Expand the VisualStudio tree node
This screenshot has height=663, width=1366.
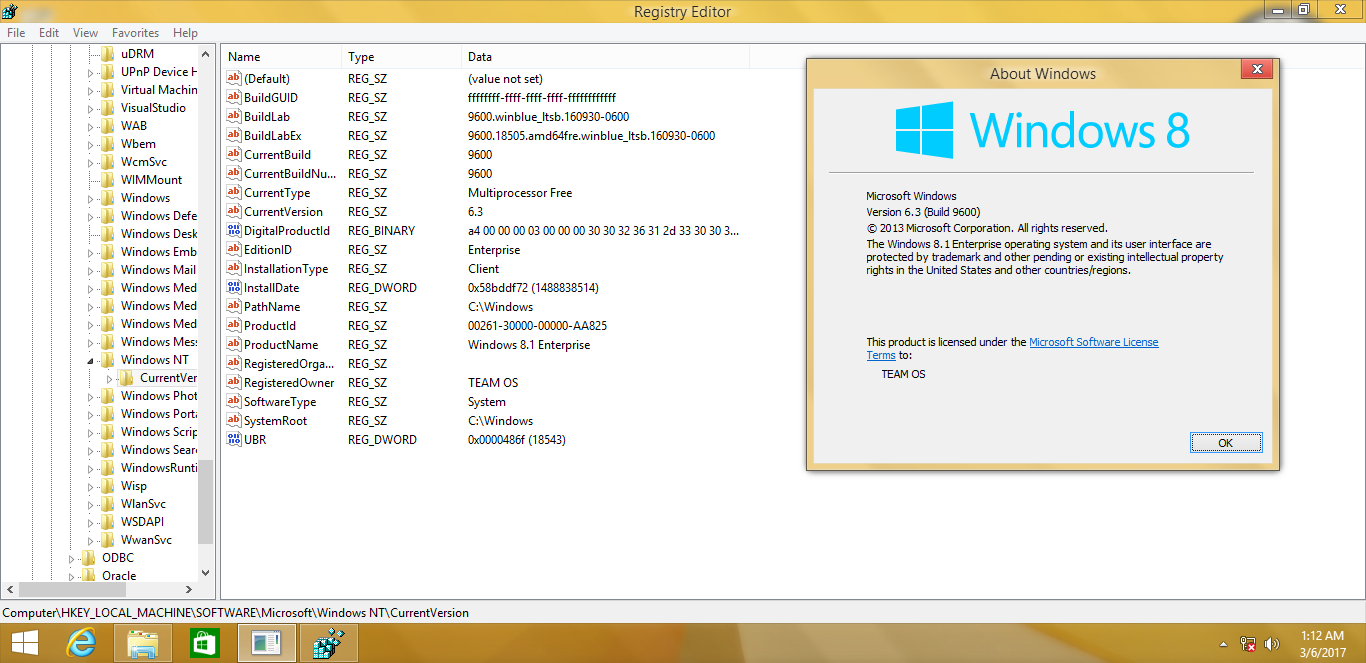[90, 108]
